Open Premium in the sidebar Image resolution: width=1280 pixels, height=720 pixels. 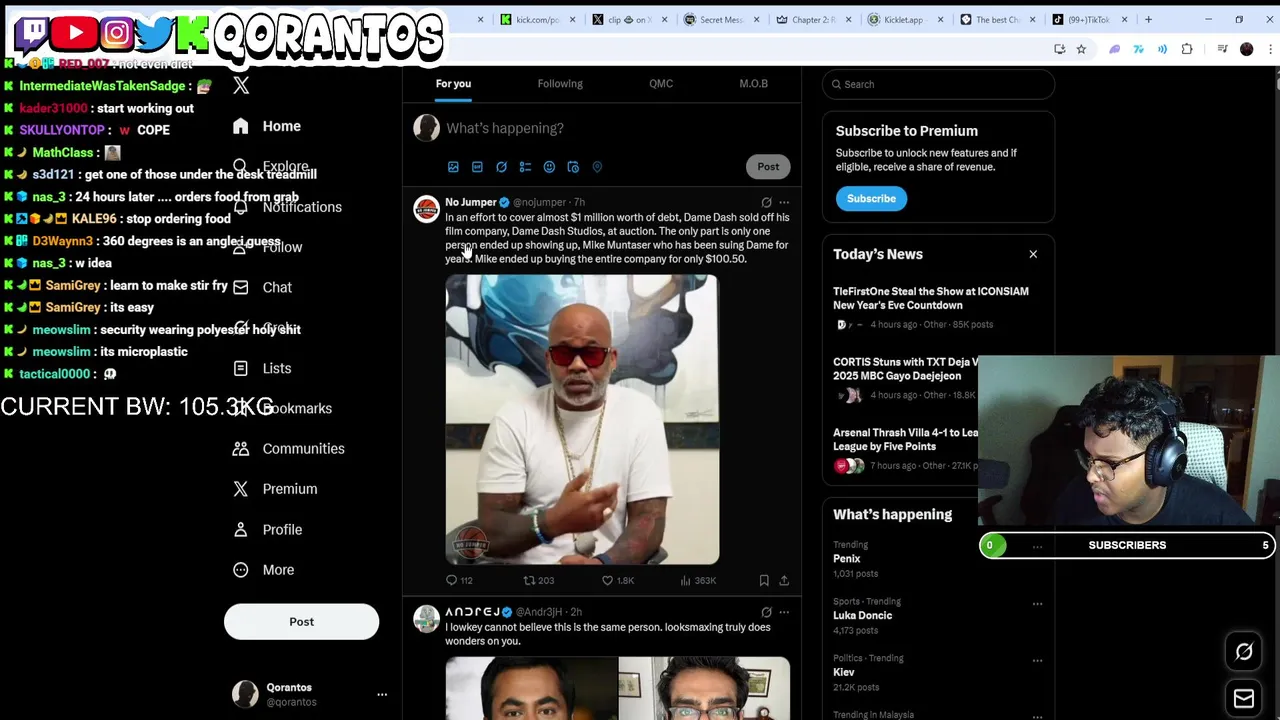(x=274, y=489)
